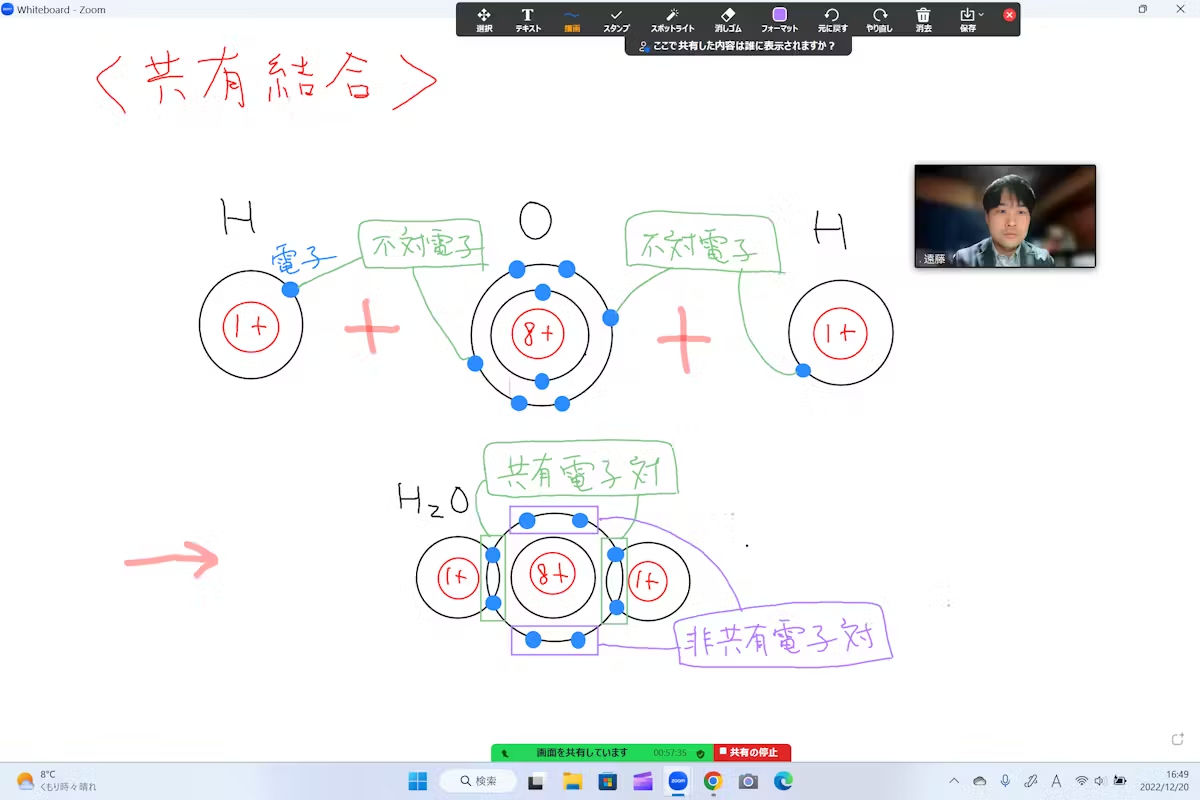Open the フォーマット color format swatch
Image resolution: width=1200 pixels, height=800 pixels.
tap(780, 20)
